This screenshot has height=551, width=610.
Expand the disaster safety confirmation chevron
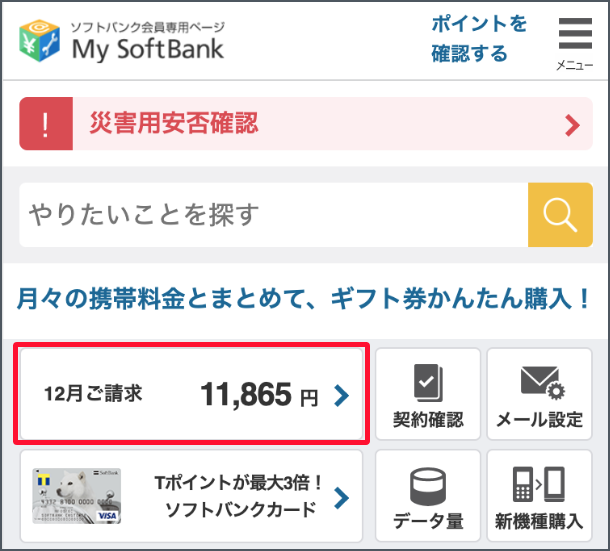tap(572, 125)
